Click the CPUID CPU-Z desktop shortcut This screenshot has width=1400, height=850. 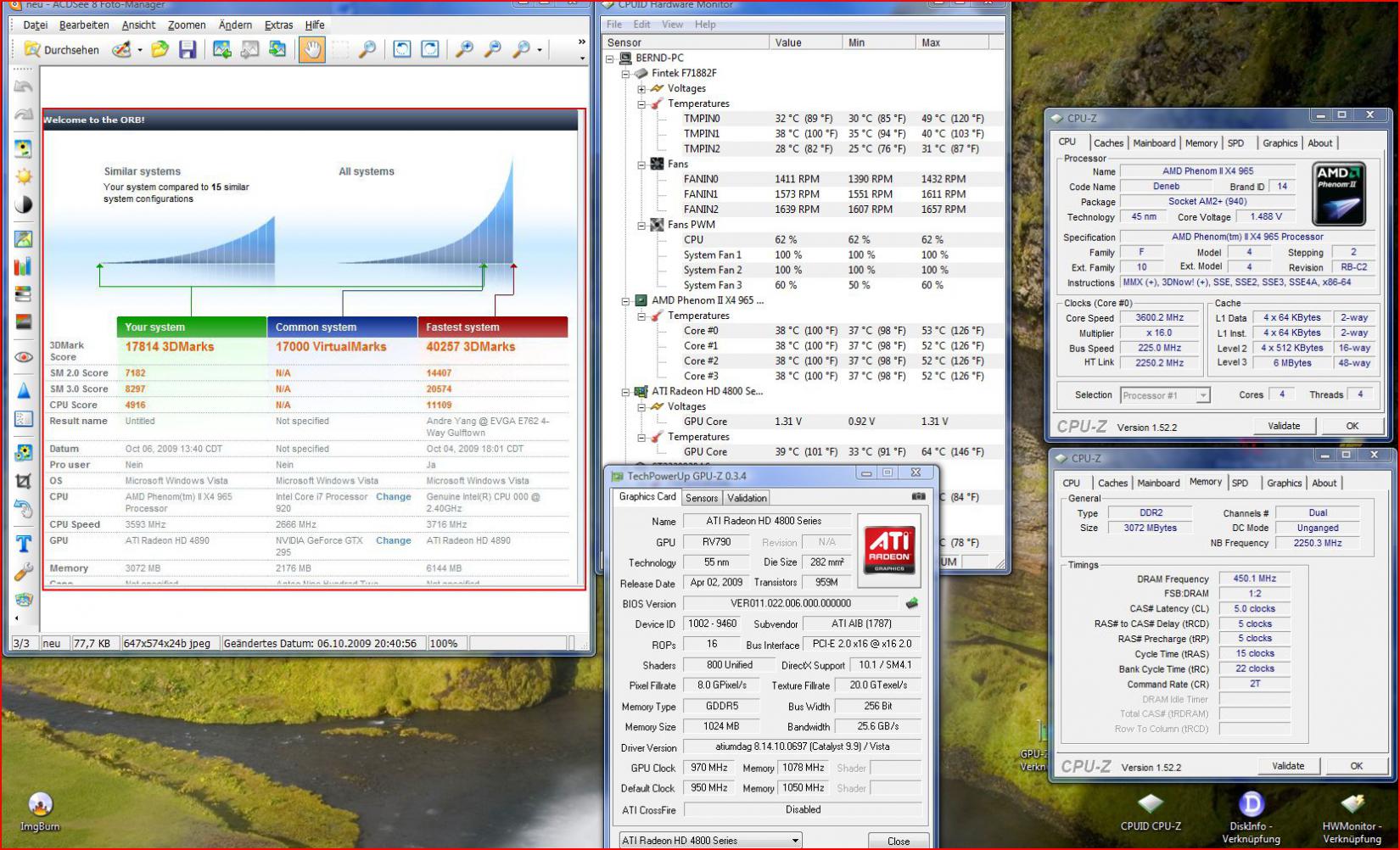click(x=1151, y=812)
